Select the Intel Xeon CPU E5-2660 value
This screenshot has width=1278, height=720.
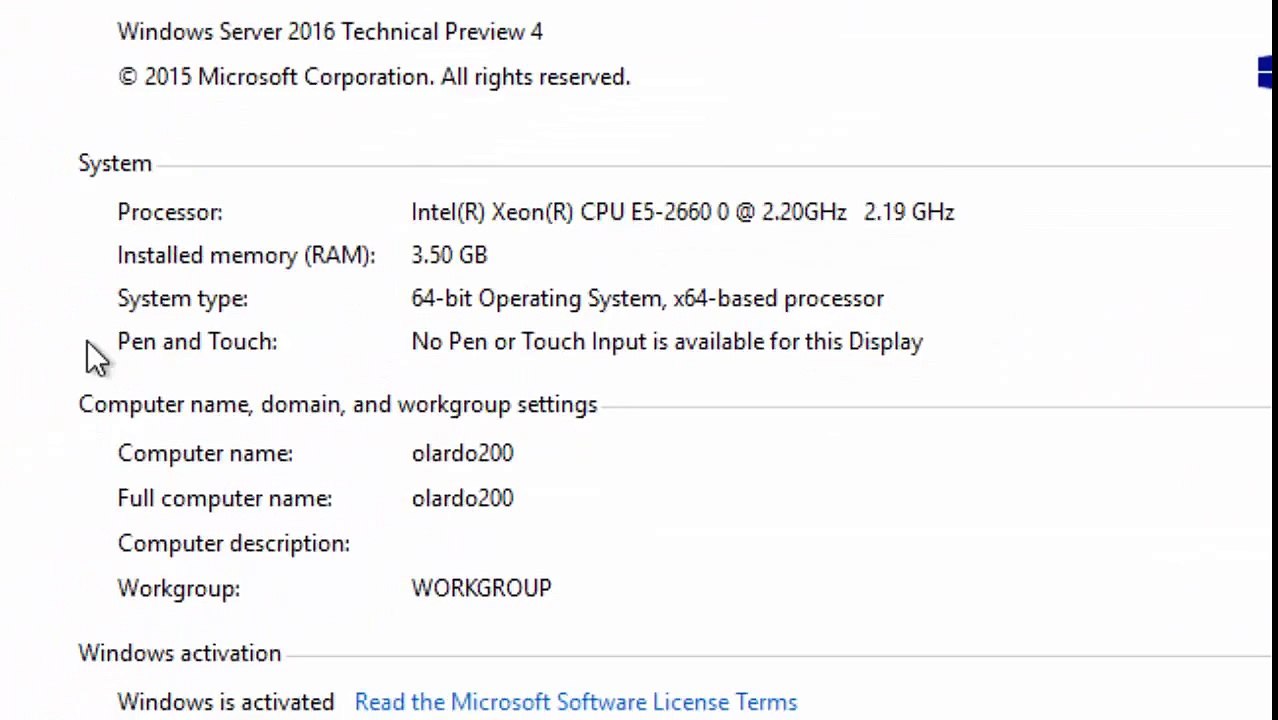tap(683, 212)
